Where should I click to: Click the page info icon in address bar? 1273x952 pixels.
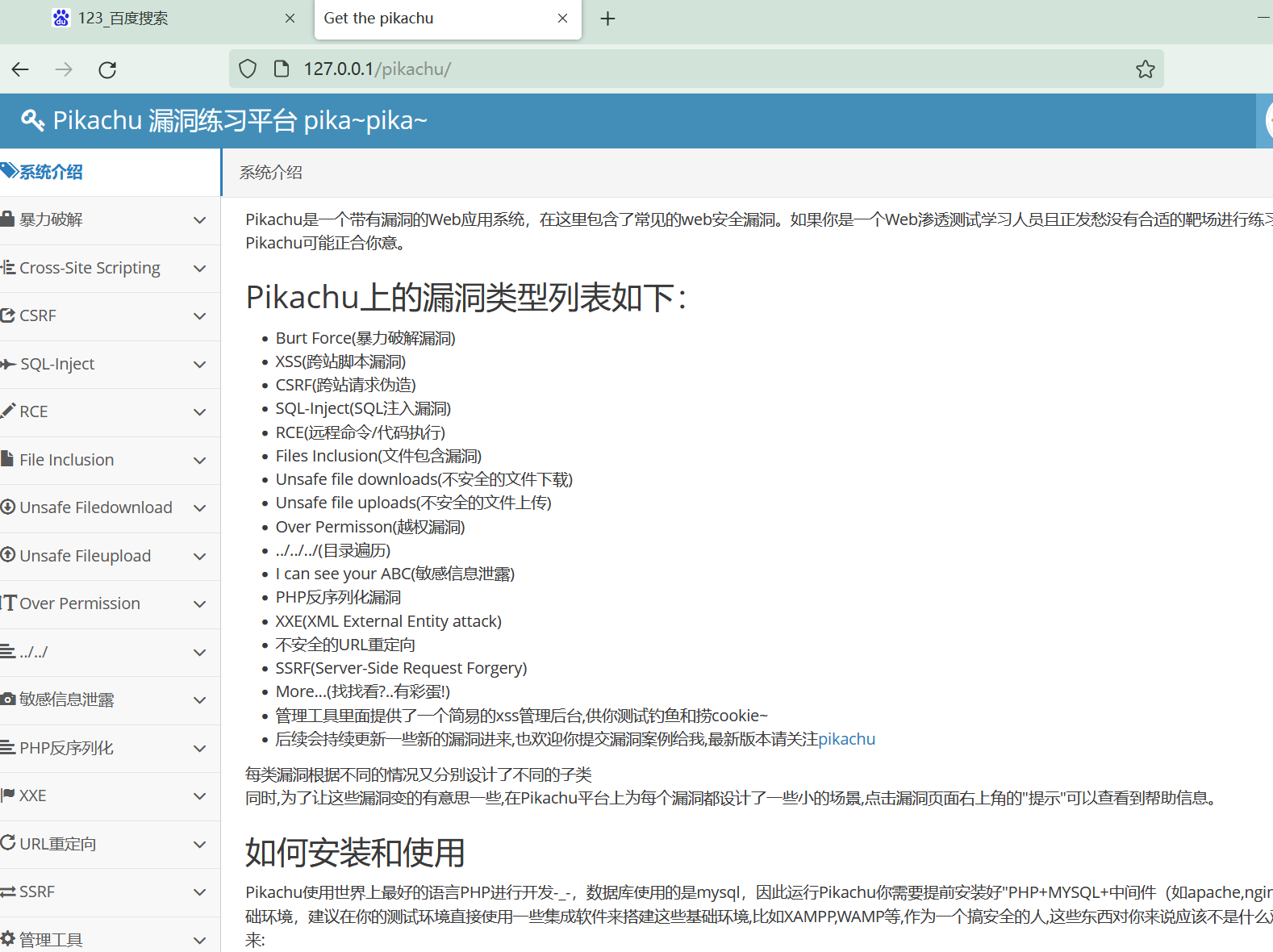(281, 69)
